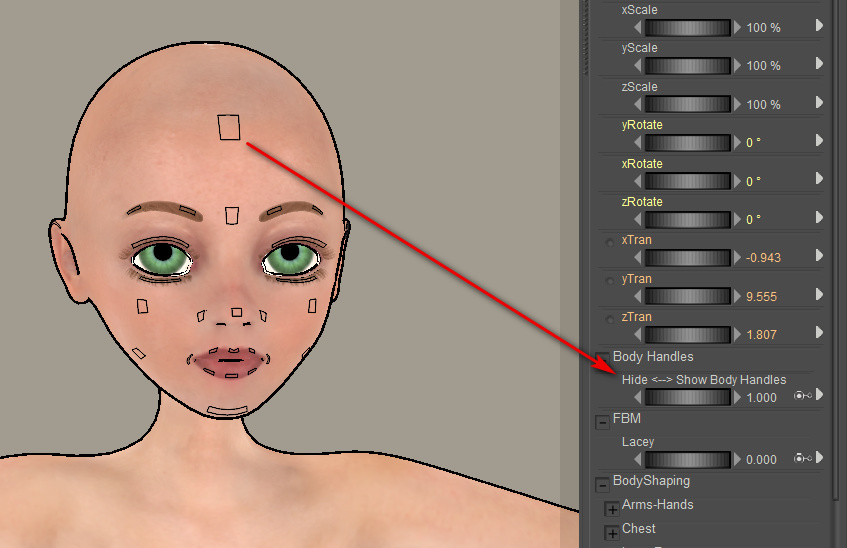The width and height of the screenshot is (847, 548).
Task: Click the zScale value field showing 100 %
Action: tap(764, 105)
